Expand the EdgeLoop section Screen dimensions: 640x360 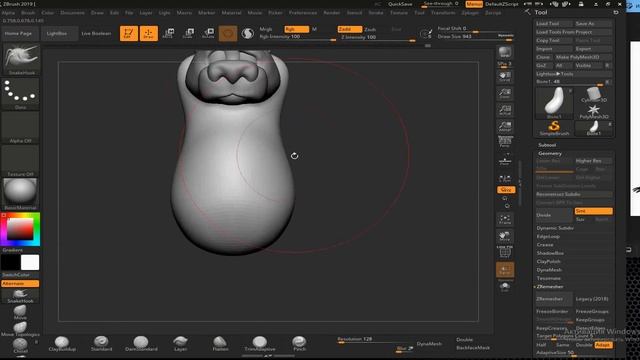(x=548, y=236)
